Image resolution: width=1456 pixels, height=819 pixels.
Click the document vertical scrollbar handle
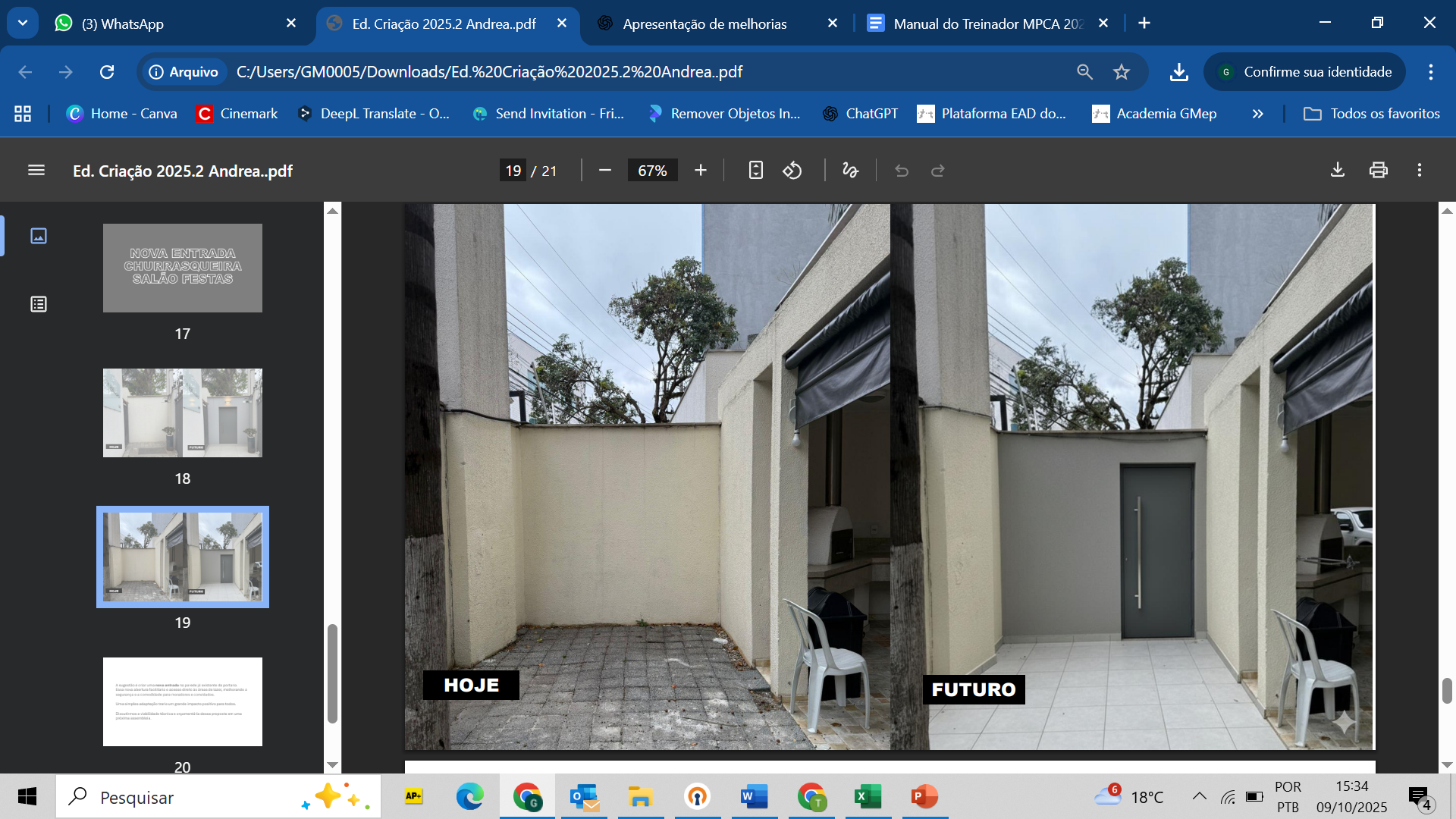[1447, 691]
